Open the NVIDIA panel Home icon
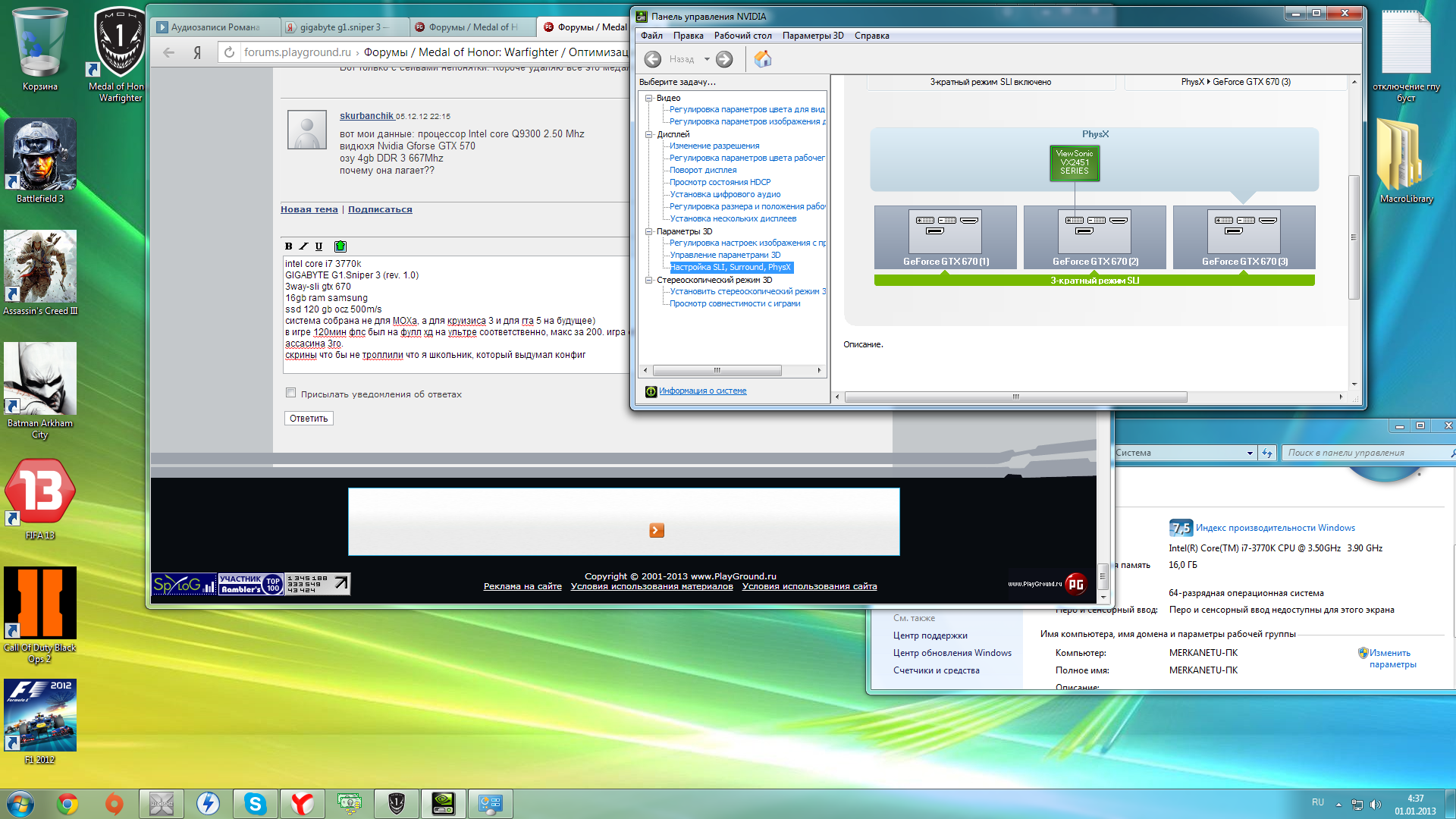The height and width of the screenshot is (819, 1456). [x=763, y=59]
